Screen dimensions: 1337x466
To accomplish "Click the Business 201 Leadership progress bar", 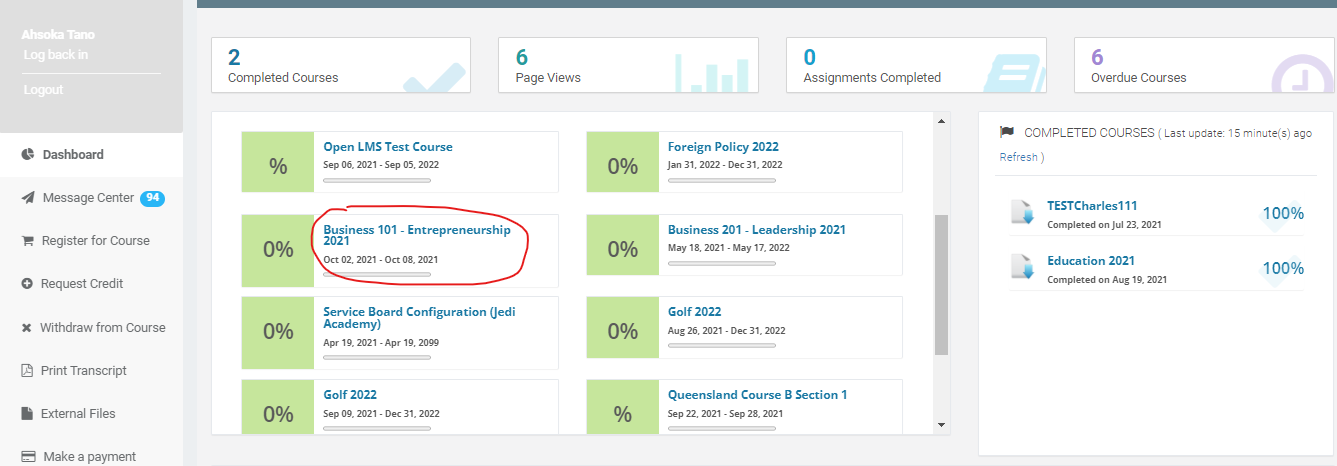I will (721, 263).
